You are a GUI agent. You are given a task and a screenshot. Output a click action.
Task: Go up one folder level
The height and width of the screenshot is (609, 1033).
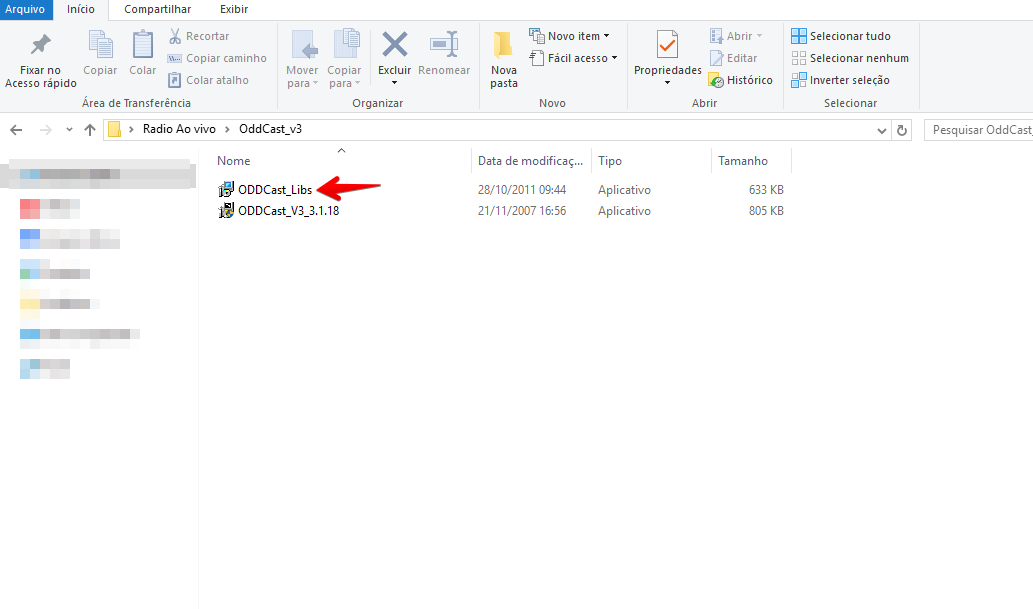tap(90, 130)
